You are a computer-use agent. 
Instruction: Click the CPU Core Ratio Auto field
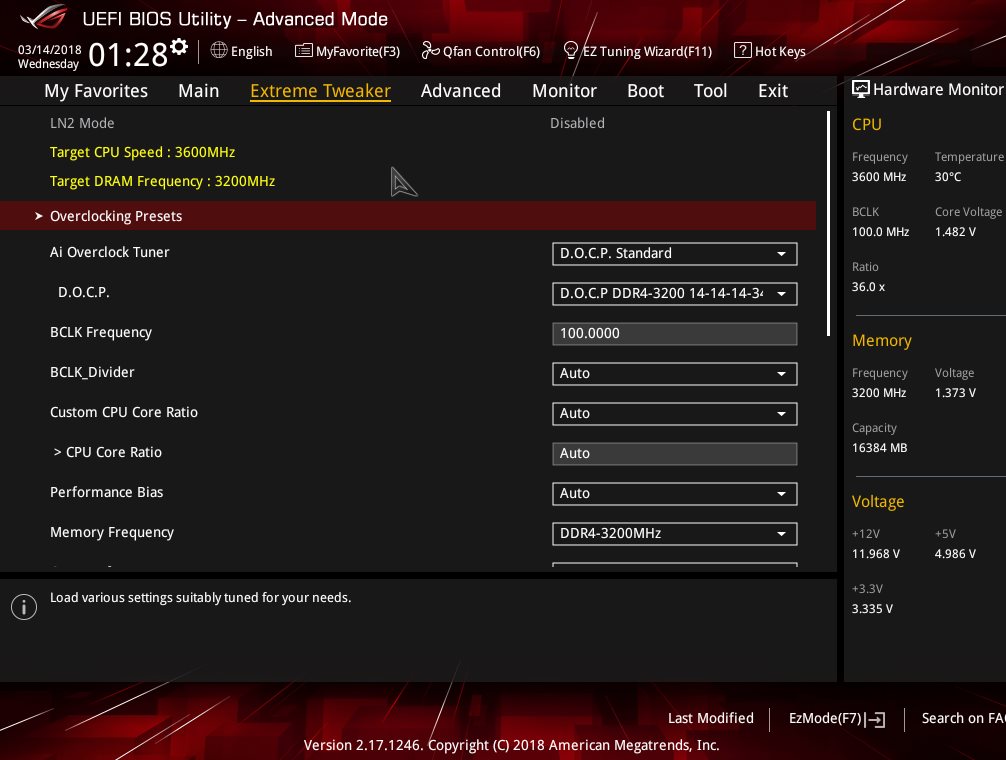[x=674, y=454]
